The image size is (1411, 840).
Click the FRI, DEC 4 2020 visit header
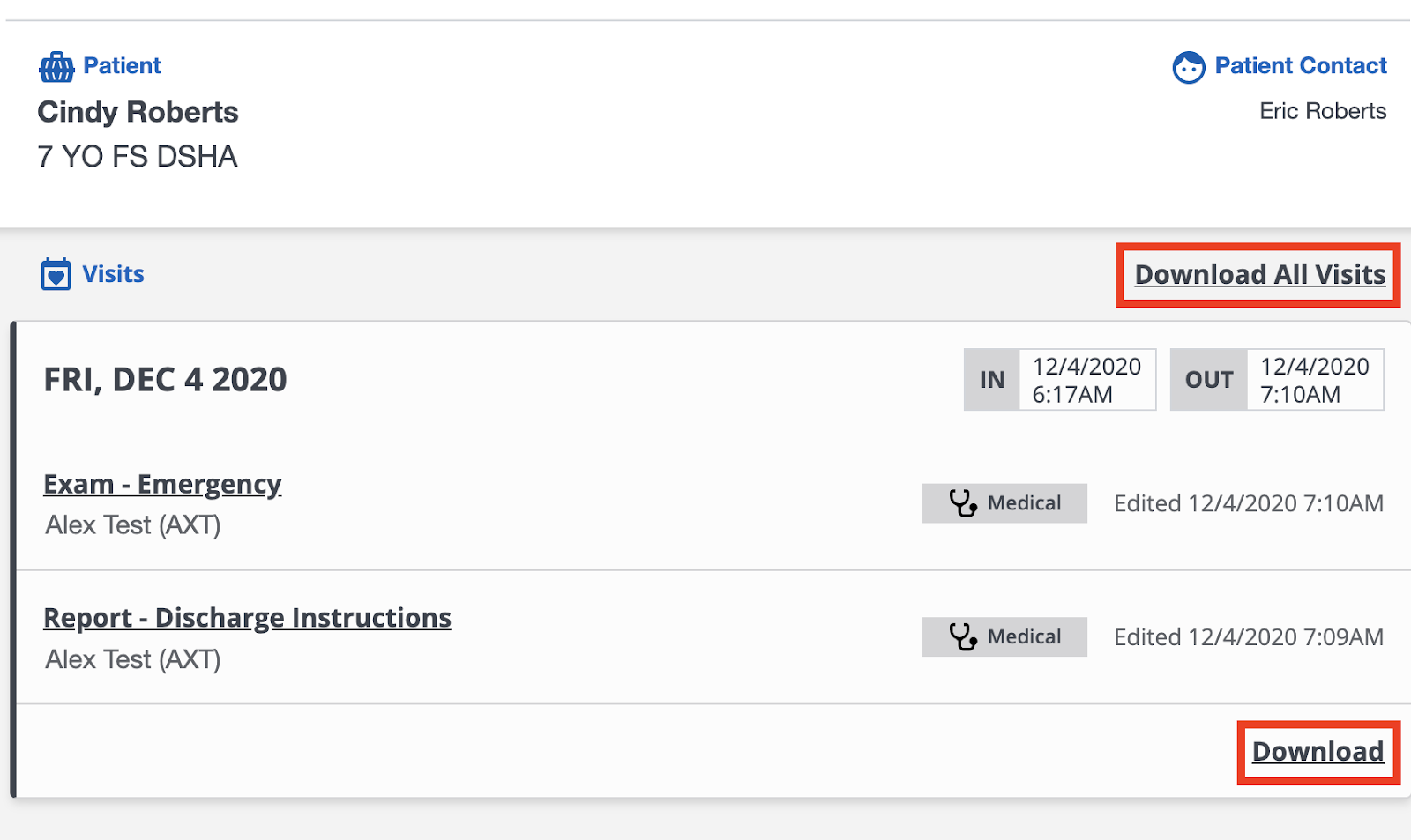(165, 380)
